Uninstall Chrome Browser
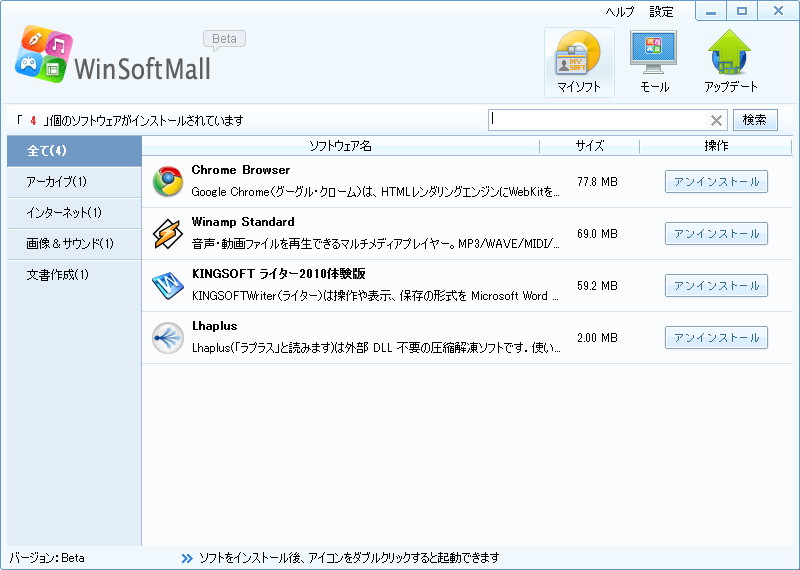Screen dimensions: 800x570 tap(716, 182)
